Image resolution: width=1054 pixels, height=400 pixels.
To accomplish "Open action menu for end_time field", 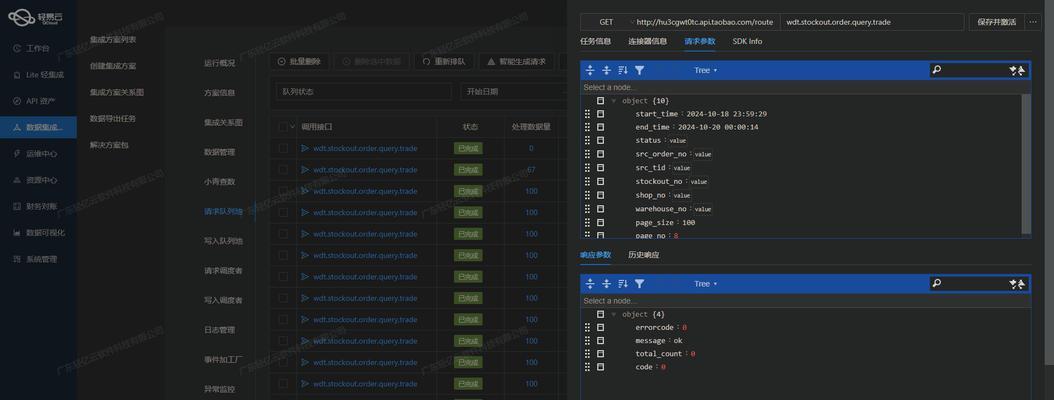I will tap(600, 127).
